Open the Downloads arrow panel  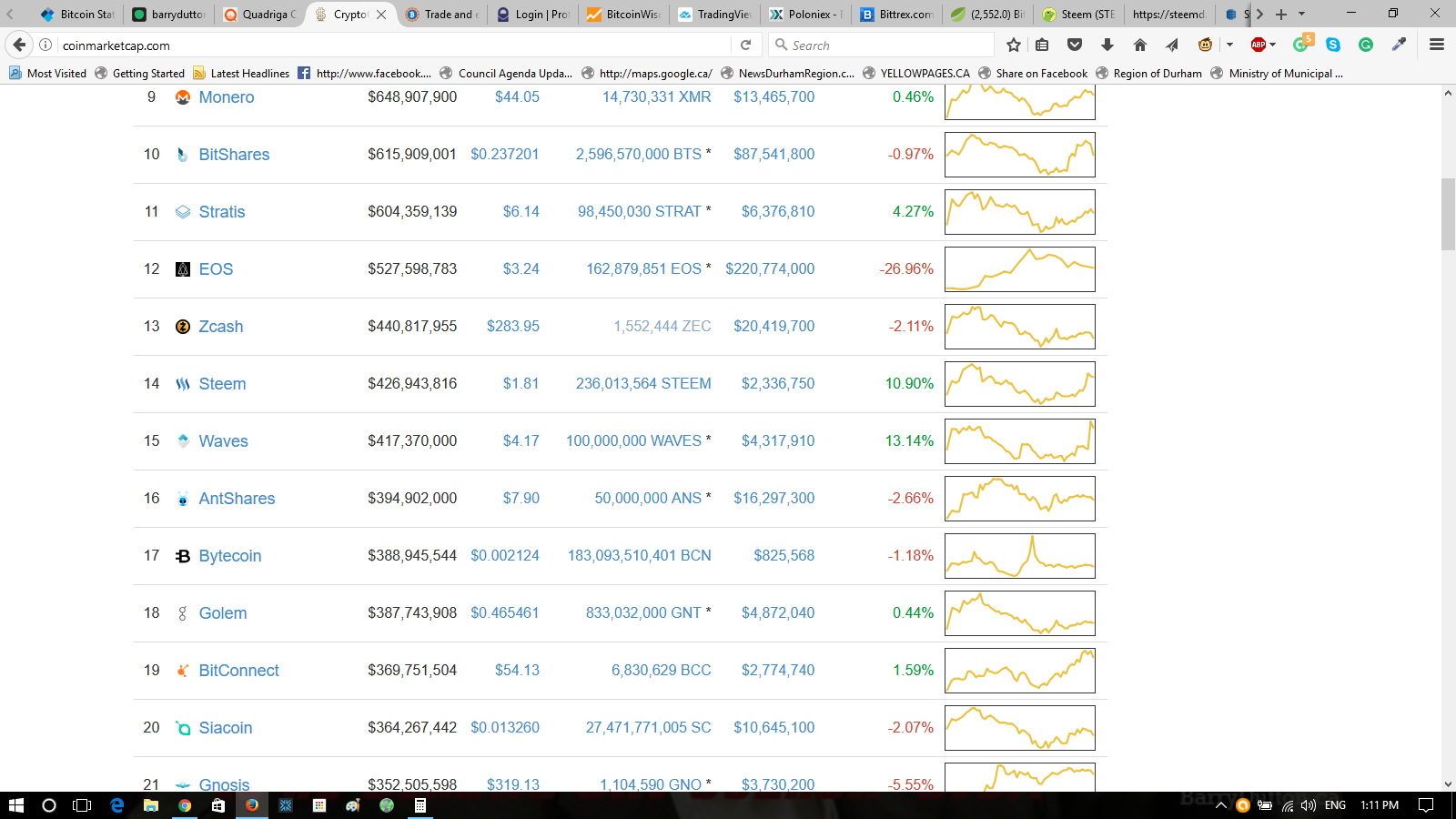coord(1107,45)
